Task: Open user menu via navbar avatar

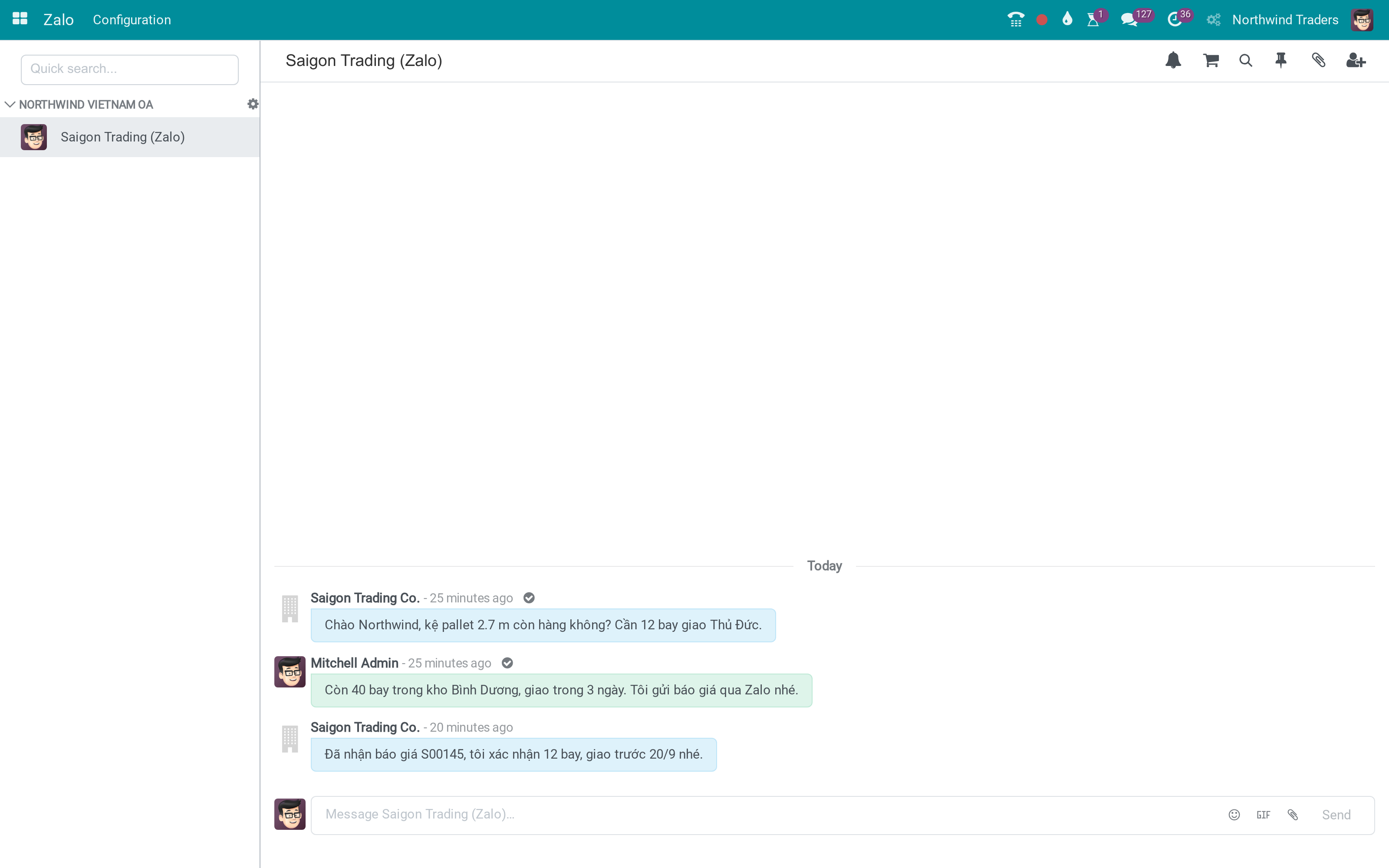Action: pyautogui.click(x=1362, y=20)
